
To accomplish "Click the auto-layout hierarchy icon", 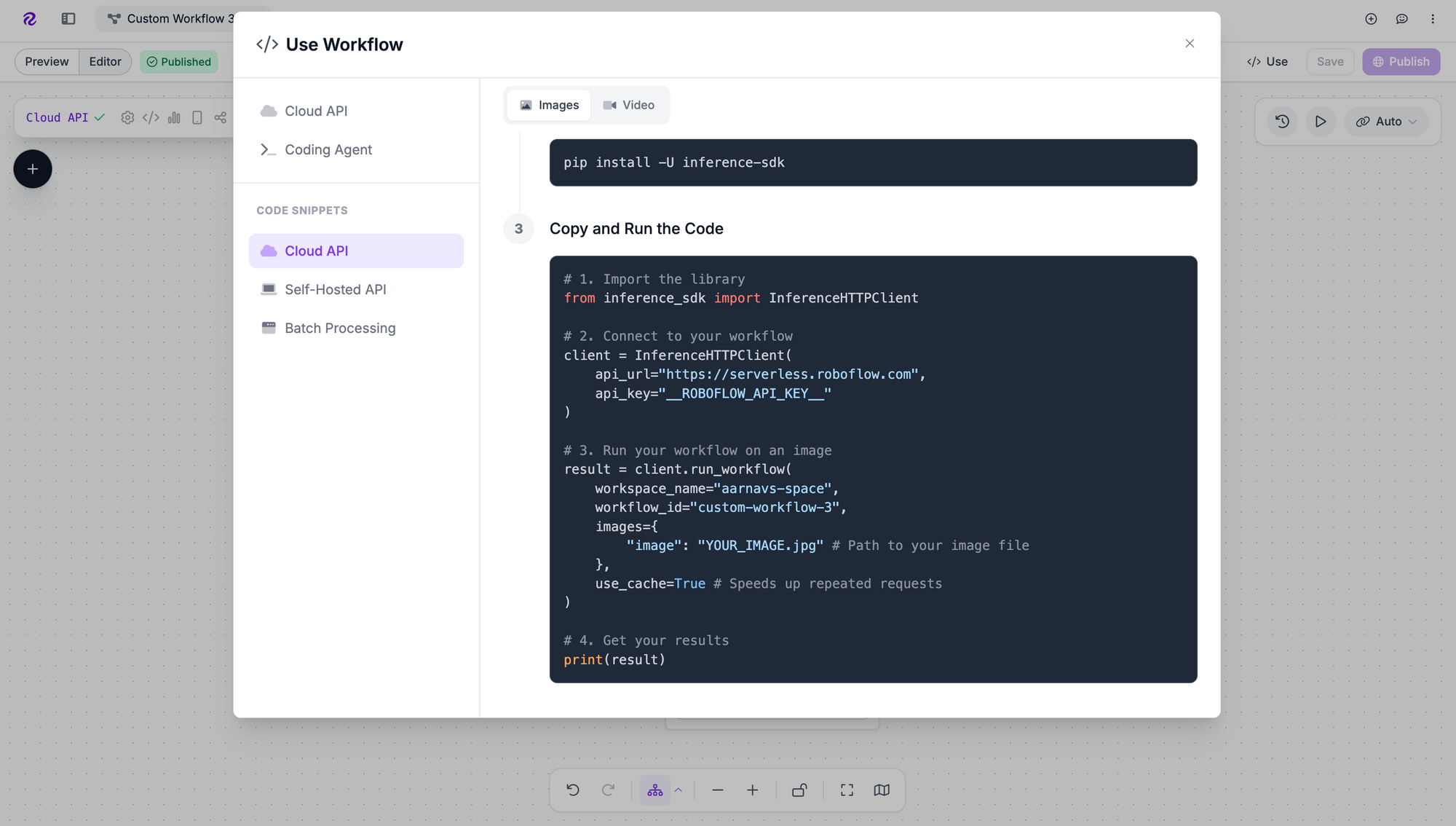I will (x=655, y=790).
